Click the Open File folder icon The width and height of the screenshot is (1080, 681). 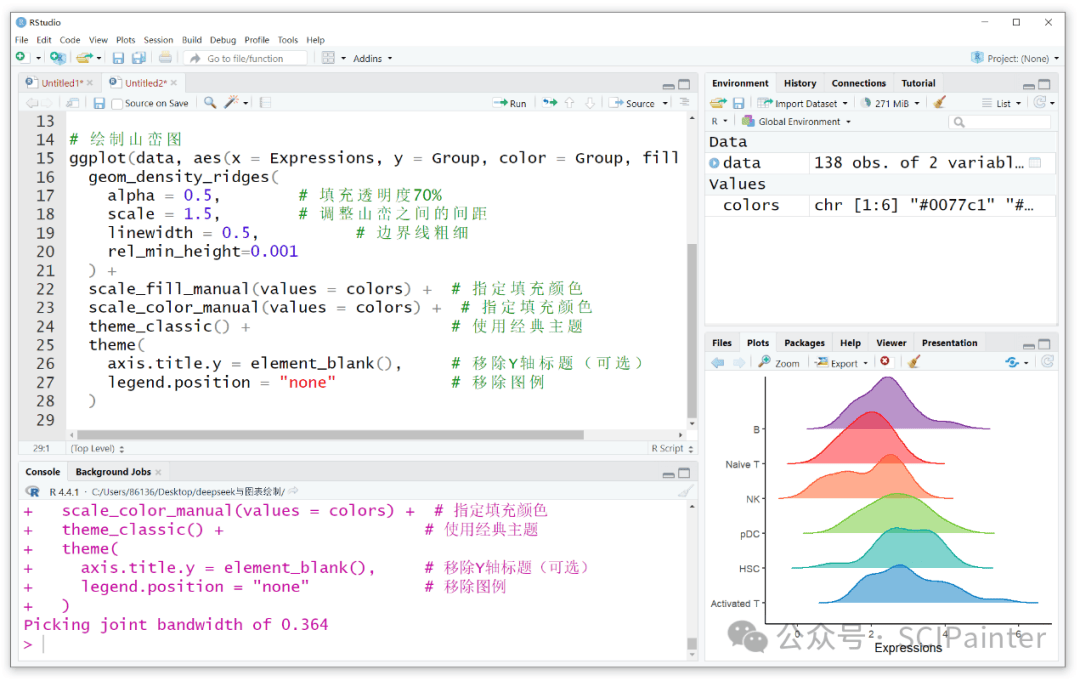coord(84,58)
